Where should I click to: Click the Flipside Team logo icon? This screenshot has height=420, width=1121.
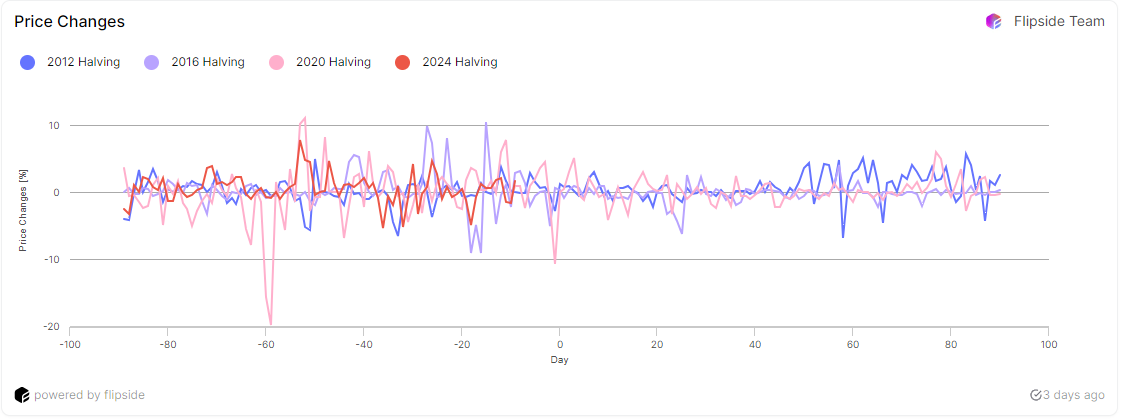pyautogui.click(x=993, y=21)
